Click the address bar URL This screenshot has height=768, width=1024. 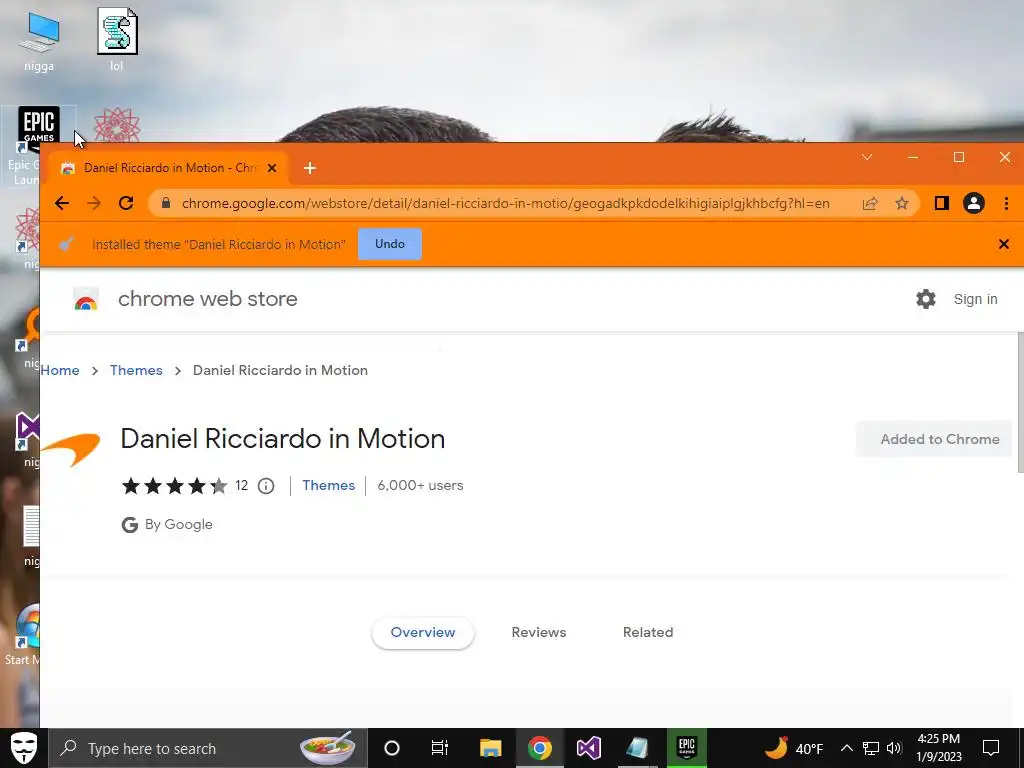[505, 203]
